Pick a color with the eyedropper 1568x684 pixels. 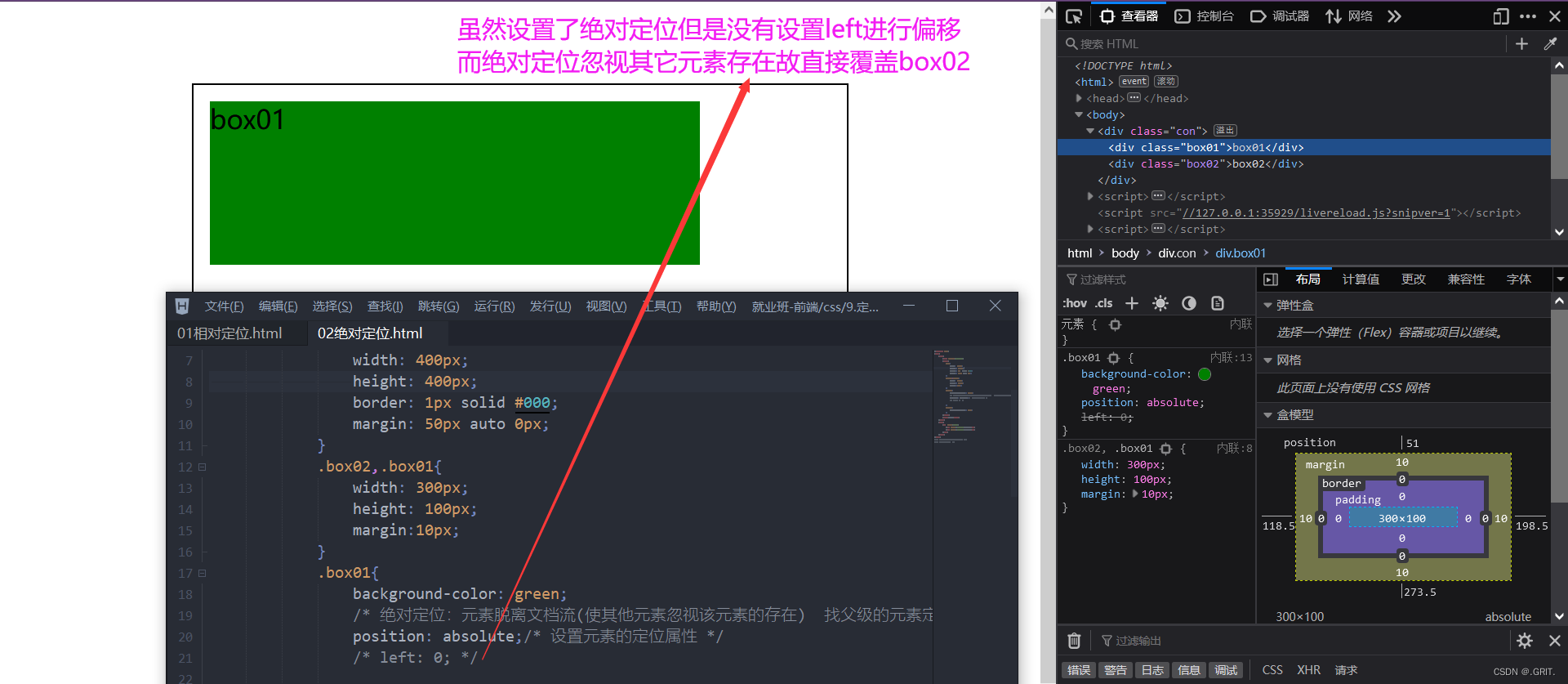[x=1550, y=44]
